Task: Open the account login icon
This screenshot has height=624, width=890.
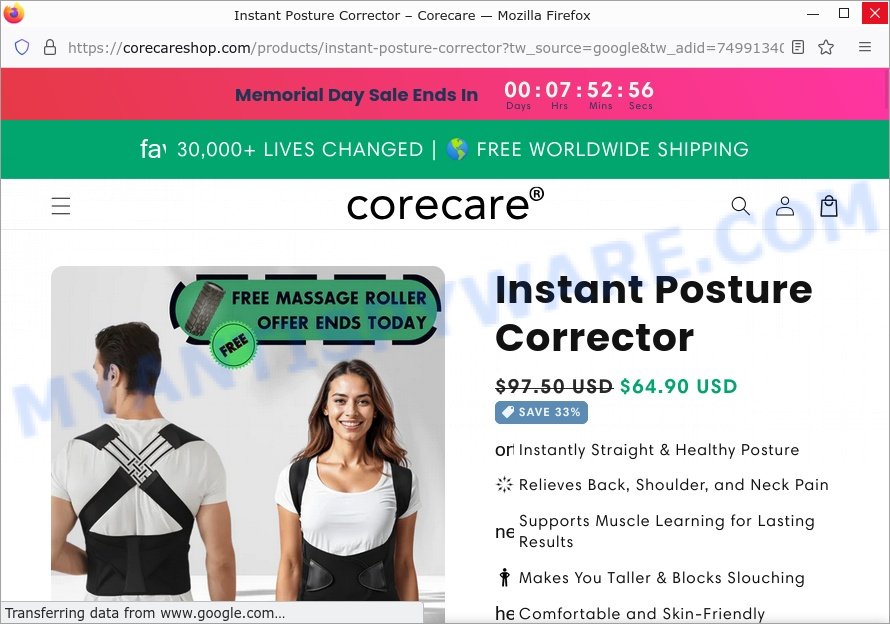Action: (785, 206)
